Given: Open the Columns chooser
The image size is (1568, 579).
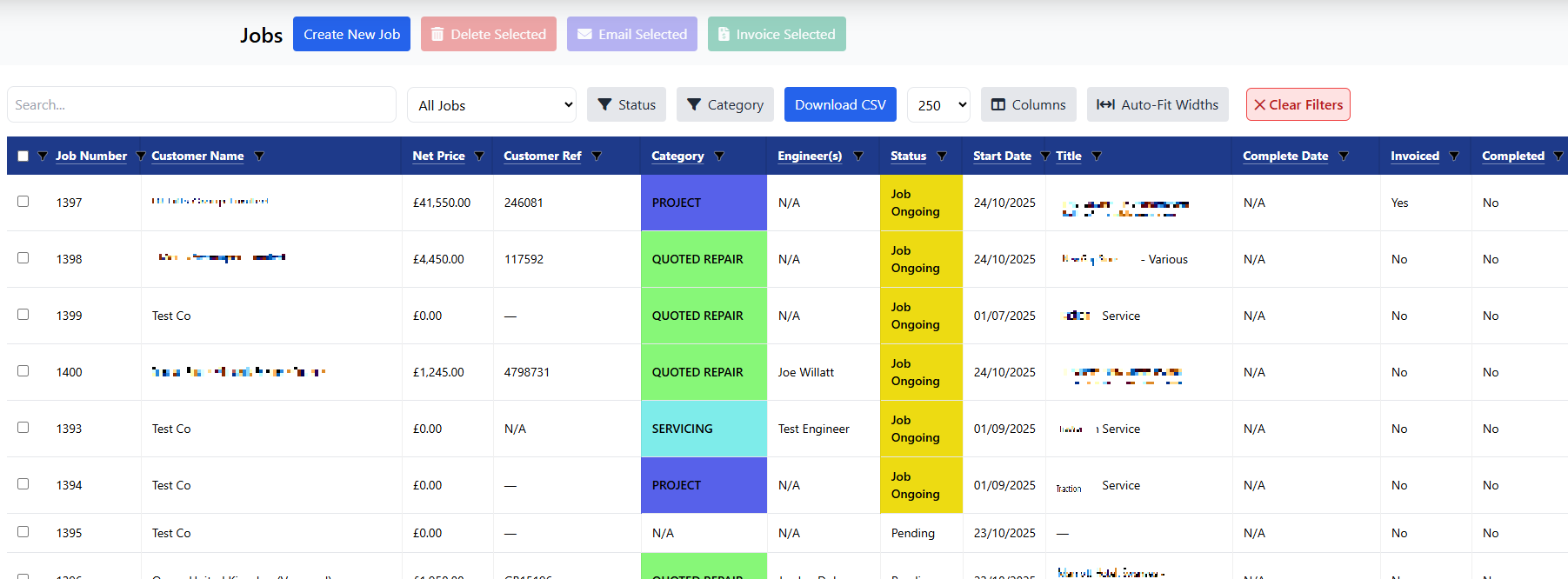Looking at the screenshot, I should click(1029, 104).
